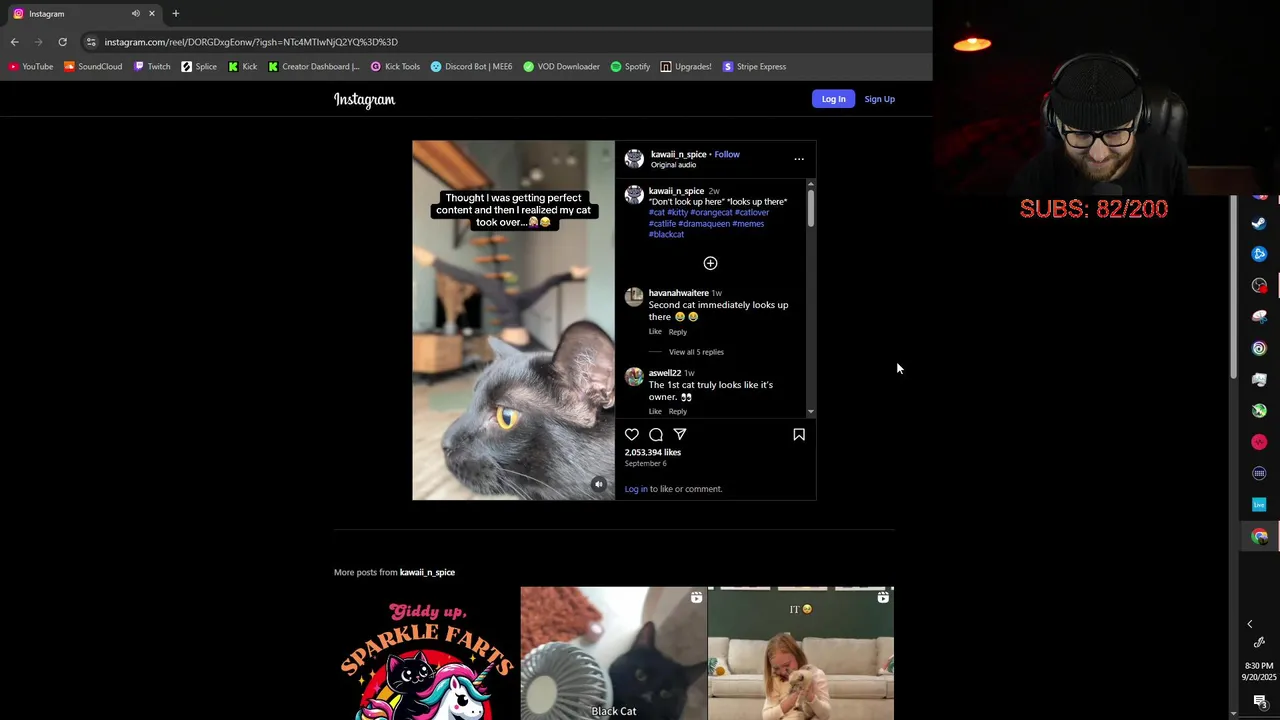Click the Sign Up link
Image resolution: width=1280 pixels, height=720 pixels.
tap(879, 99)
